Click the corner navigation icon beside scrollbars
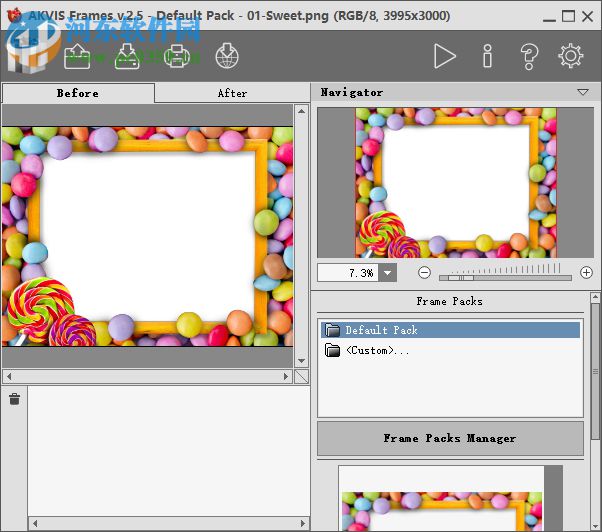602x532 pixels. 302,377
